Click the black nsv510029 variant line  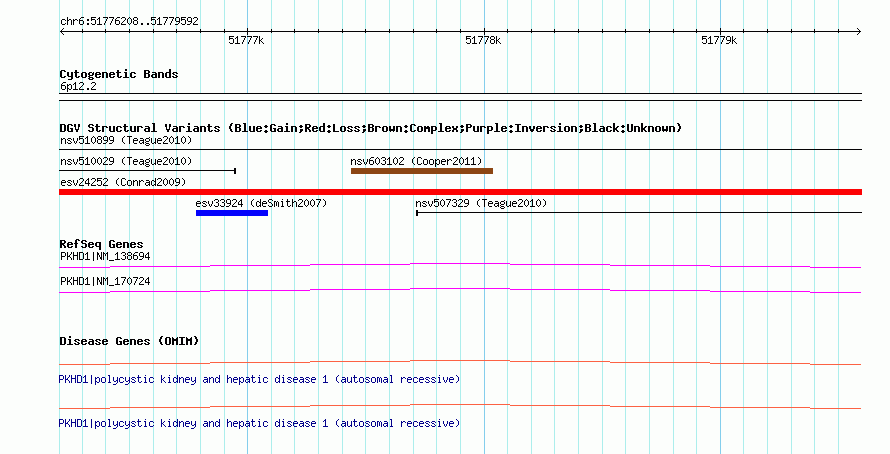pyautogui.click(x=148, y=170)
